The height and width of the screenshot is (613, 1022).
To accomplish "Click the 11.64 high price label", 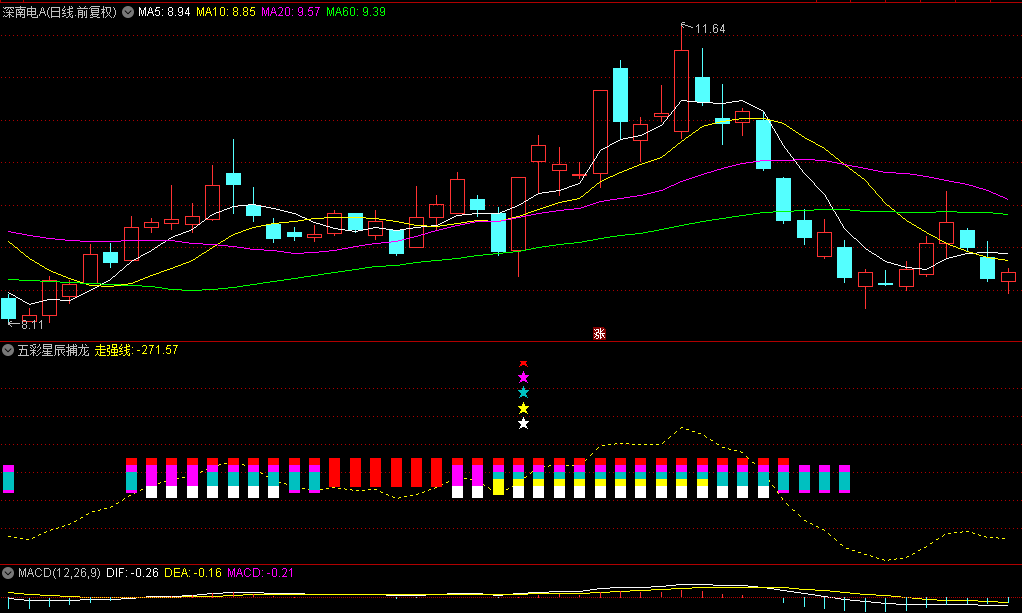I will click(x=710, y=29).
